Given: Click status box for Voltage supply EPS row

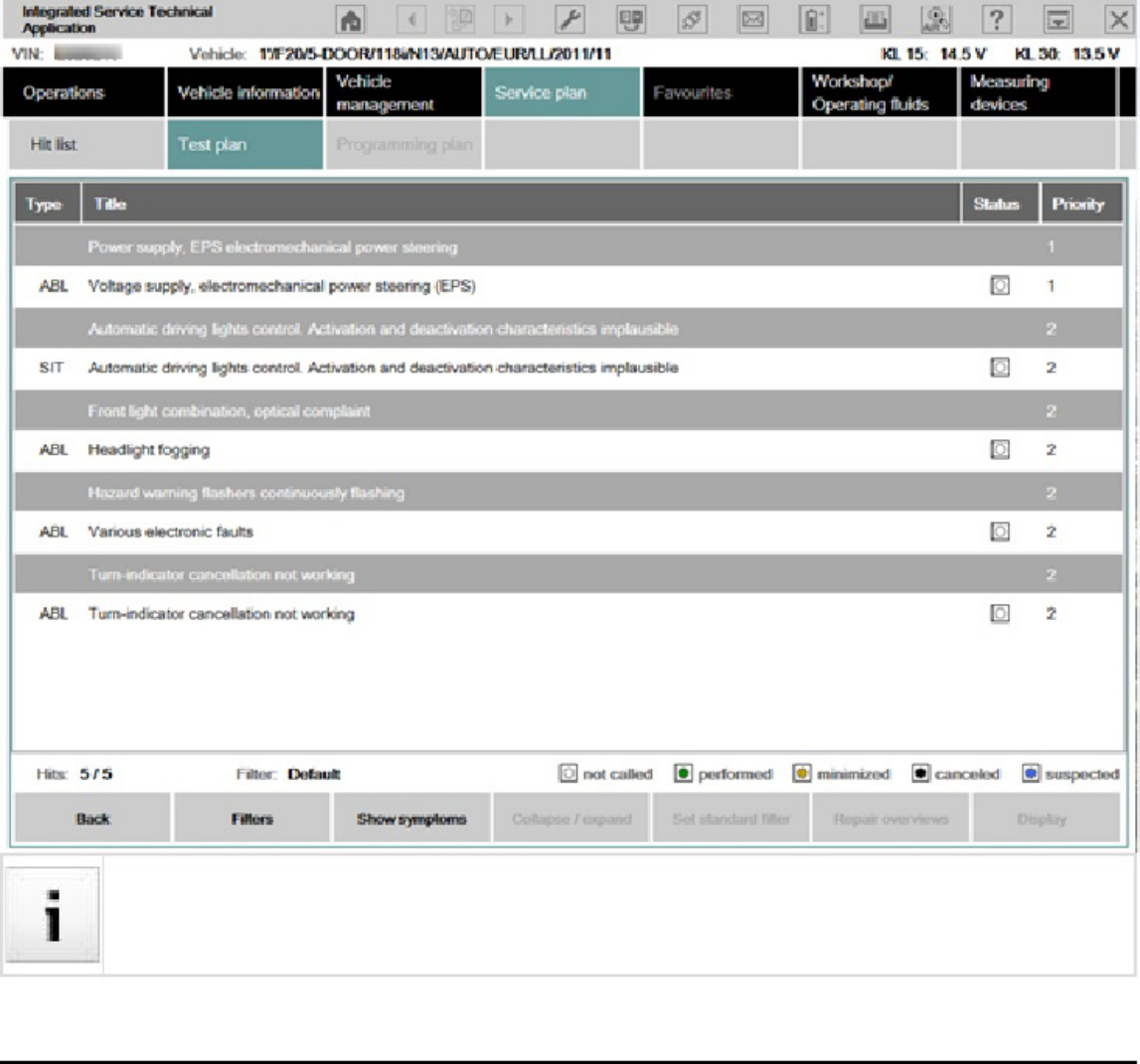Looking at the screenshot, I should [x=1000, y=286].
